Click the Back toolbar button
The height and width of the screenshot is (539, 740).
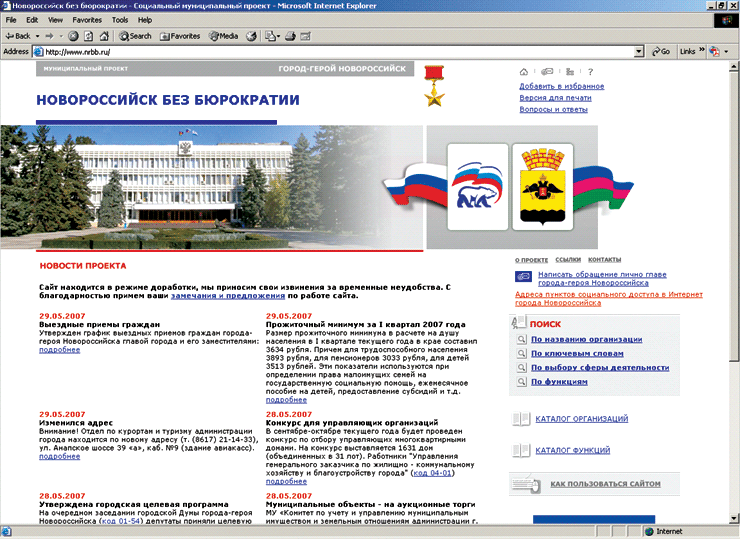click(18, 36)
